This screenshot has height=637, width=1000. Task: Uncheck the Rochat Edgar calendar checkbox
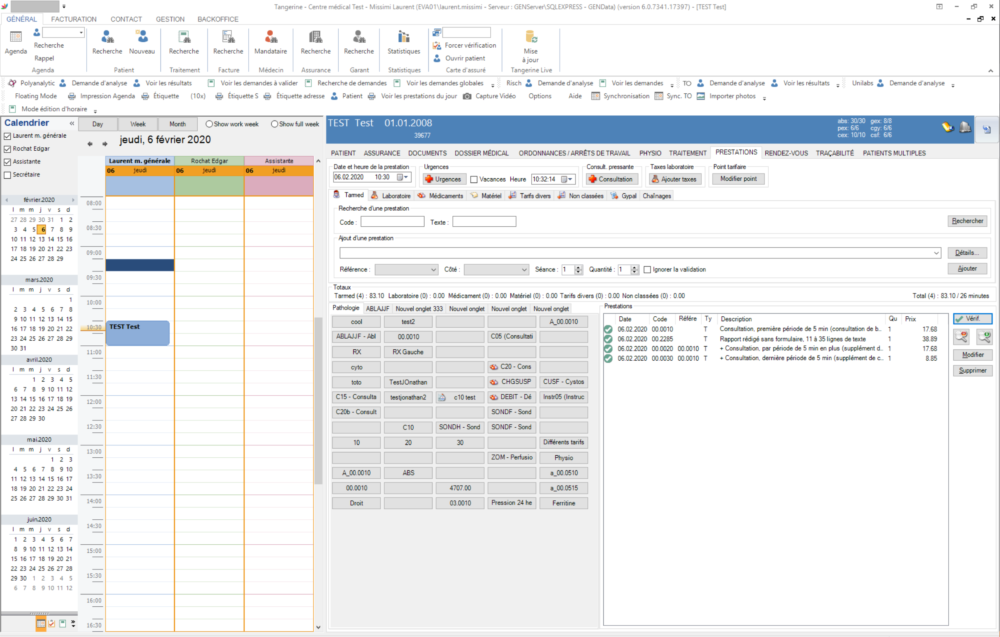pyautogui.click(x=8, y=148)
